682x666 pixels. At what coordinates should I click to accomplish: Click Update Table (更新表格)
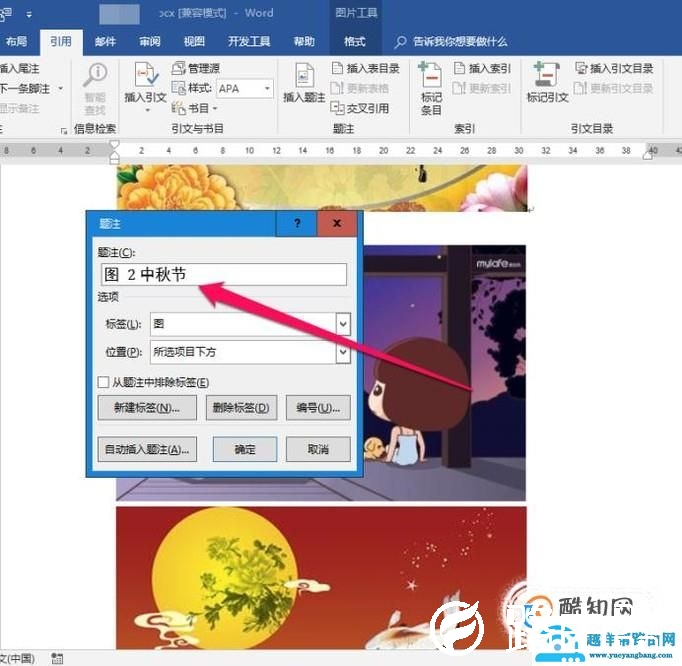pos(360,88)
